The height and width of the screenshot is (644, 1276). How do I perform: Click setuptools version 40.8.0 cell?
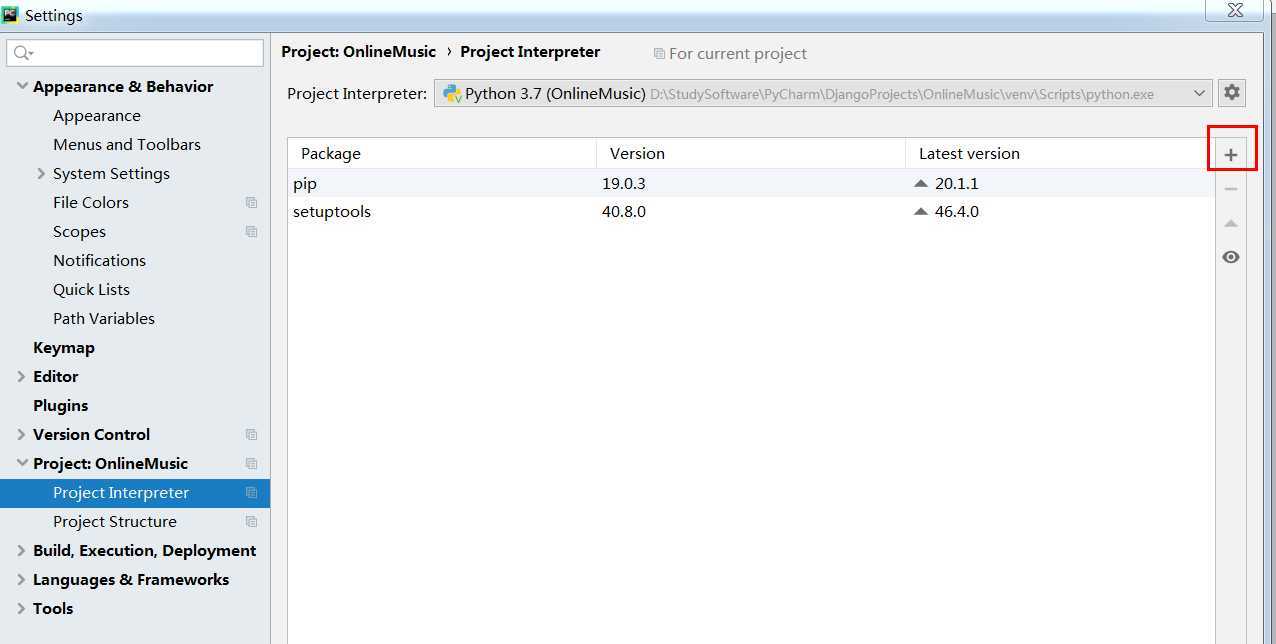624,211
